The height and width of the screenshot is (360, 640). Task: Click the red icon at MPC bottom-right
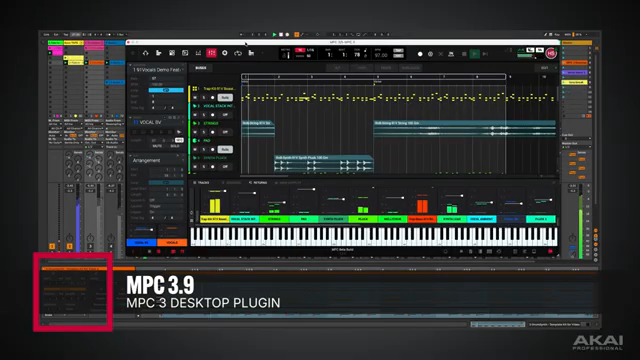pos(550,251)
